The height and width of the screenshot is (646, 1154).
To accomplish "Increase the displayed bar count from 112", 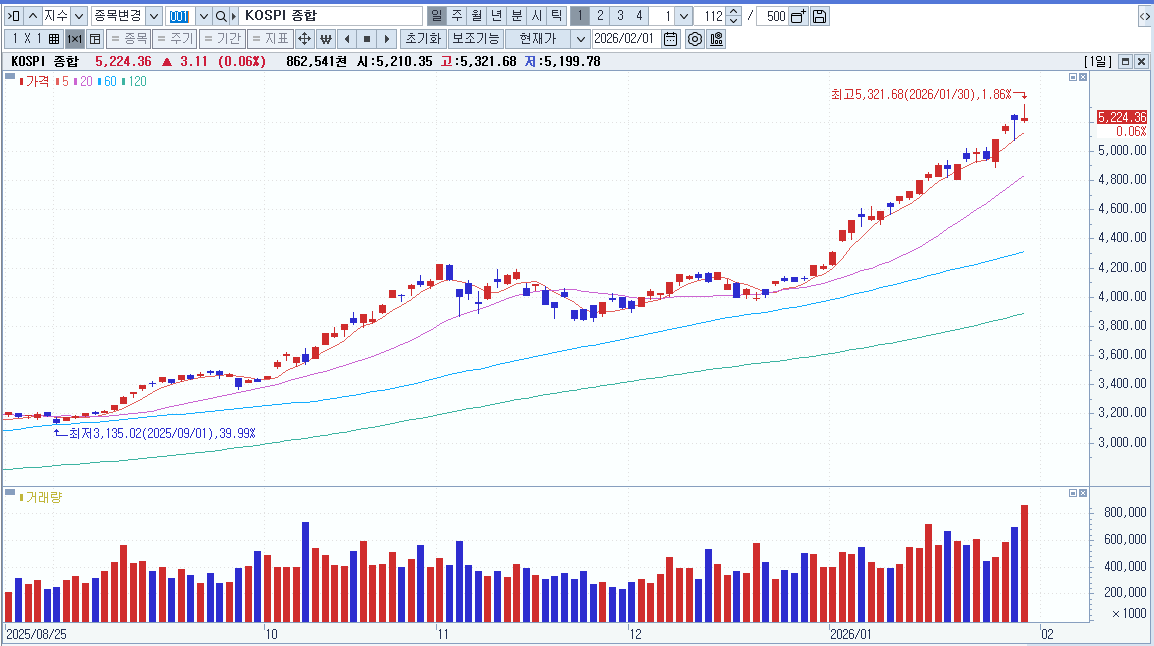I will point(733,12).
